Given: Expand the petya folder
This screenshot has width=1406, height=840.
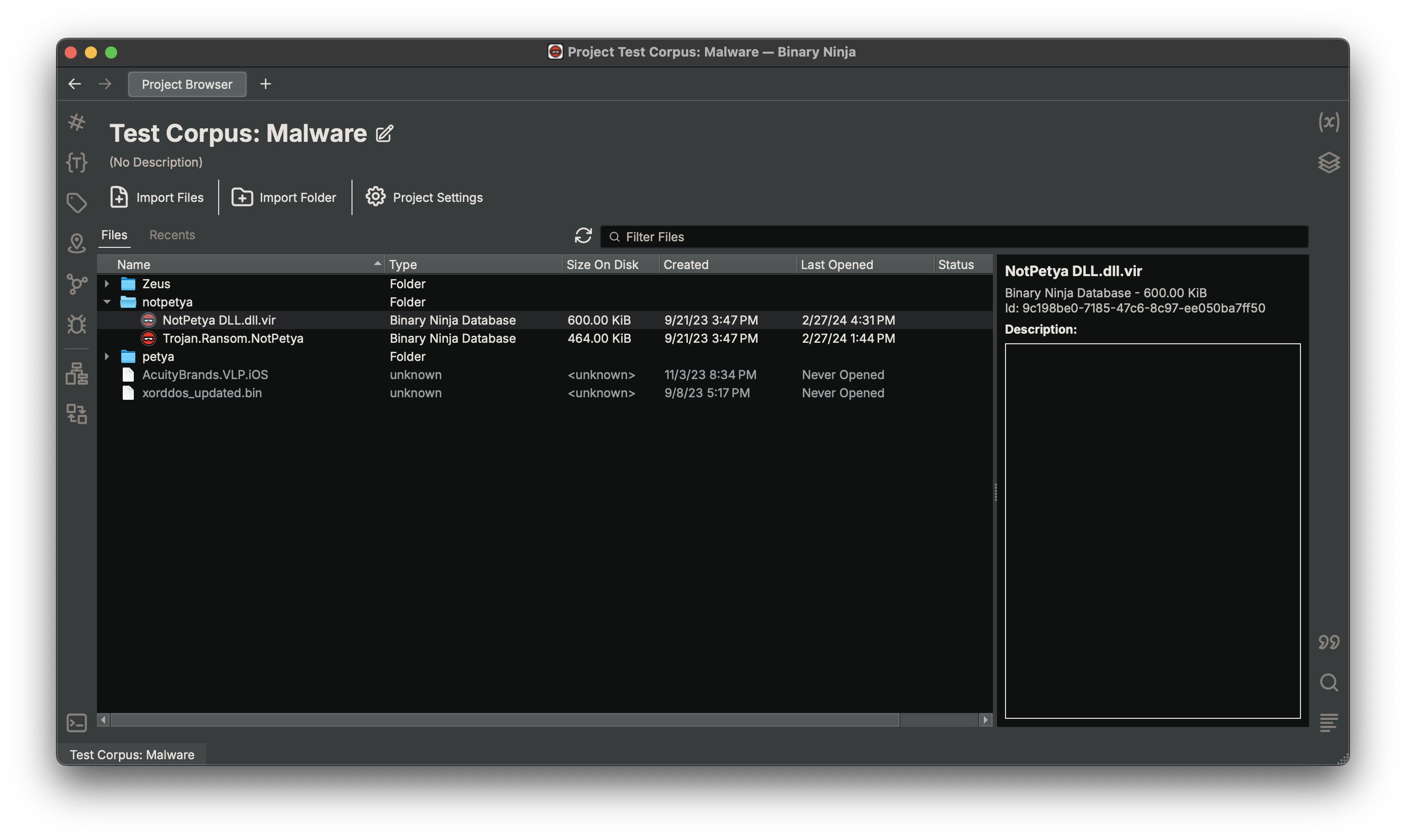Looking at the screenshot, I should point(107,356).
